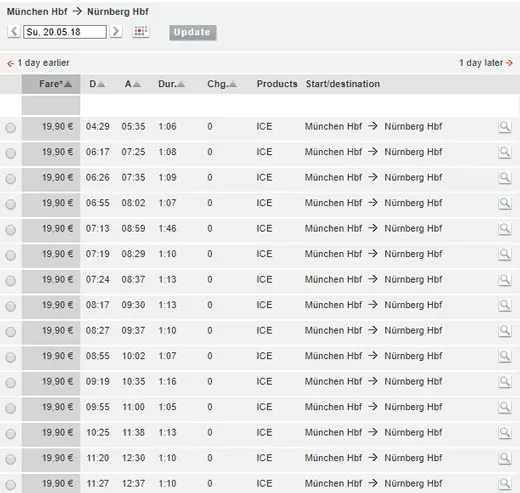Open the calendar date picker icon
Image resolution: width=520 pixels, height=493 pixels.
(141, 32)
